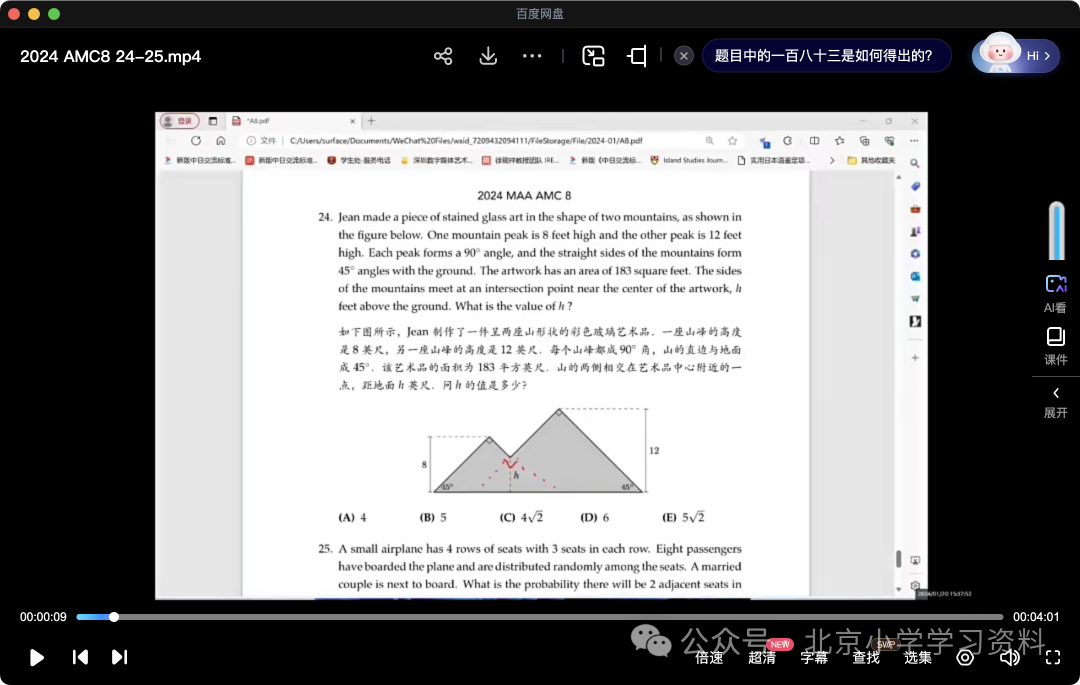Click the 查找 search in video button
The height and width of the screenshot is (685, 1080).
click(866, 657)
